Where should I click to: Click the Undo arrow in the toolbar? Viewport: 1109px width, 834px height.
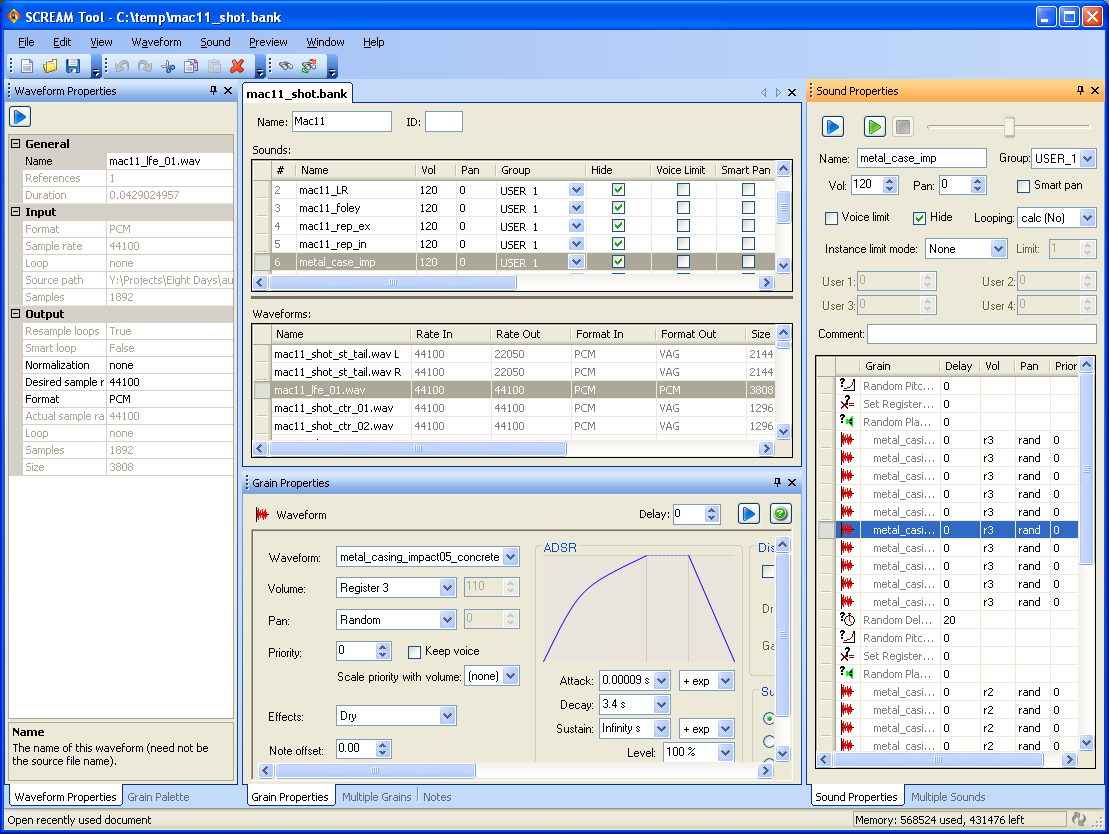point(122,66)
